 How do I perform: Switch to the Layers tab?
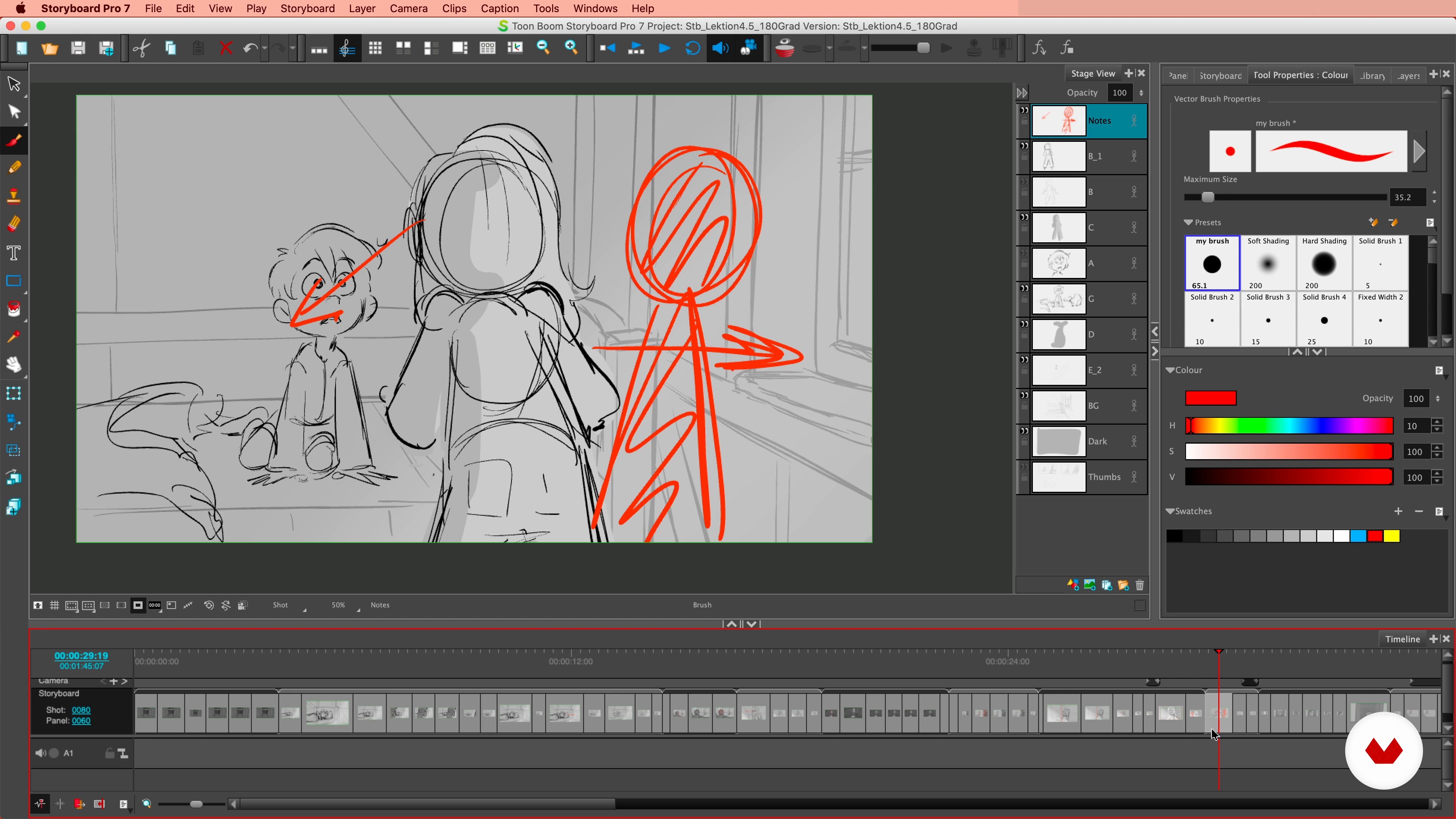point(1408,75)
